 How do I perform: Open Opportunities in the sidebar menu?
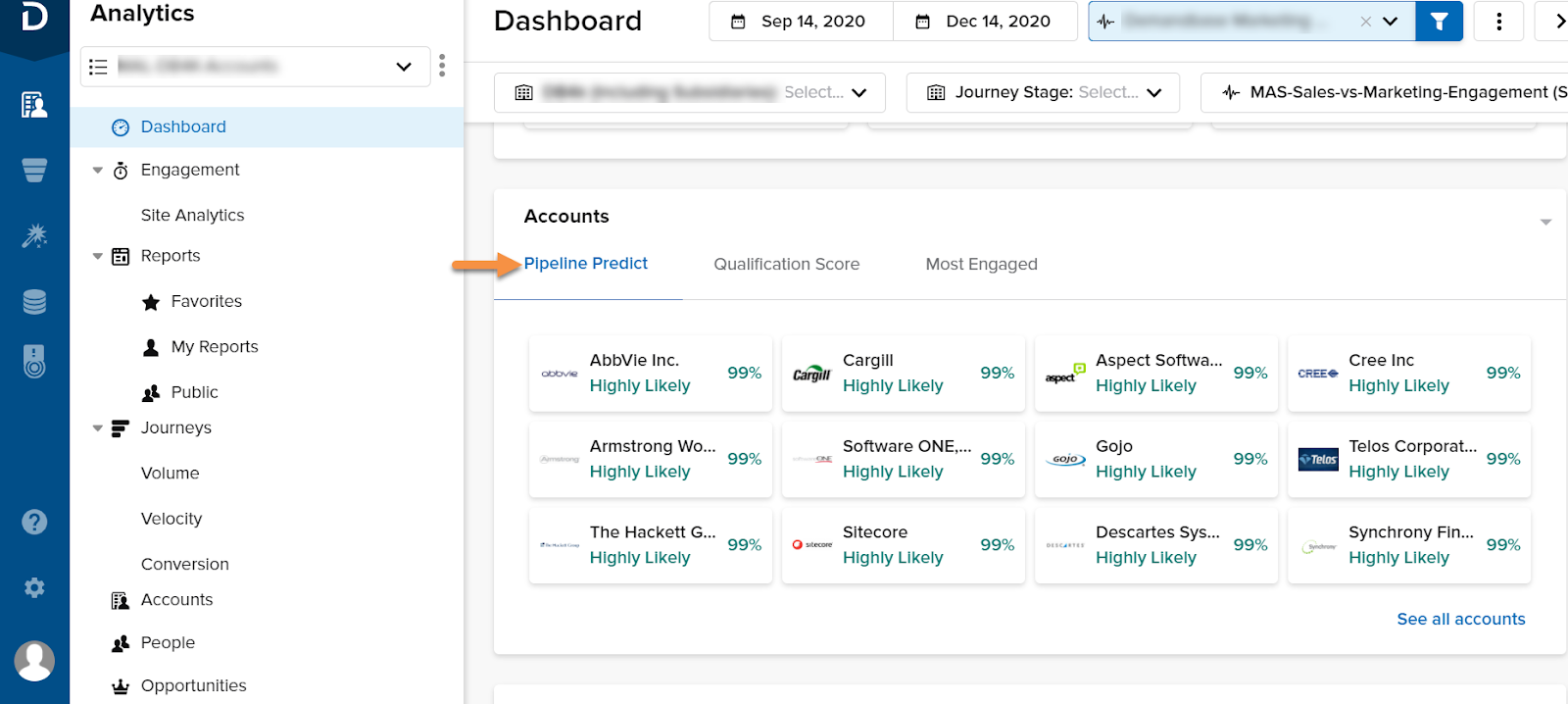(194, 686)
